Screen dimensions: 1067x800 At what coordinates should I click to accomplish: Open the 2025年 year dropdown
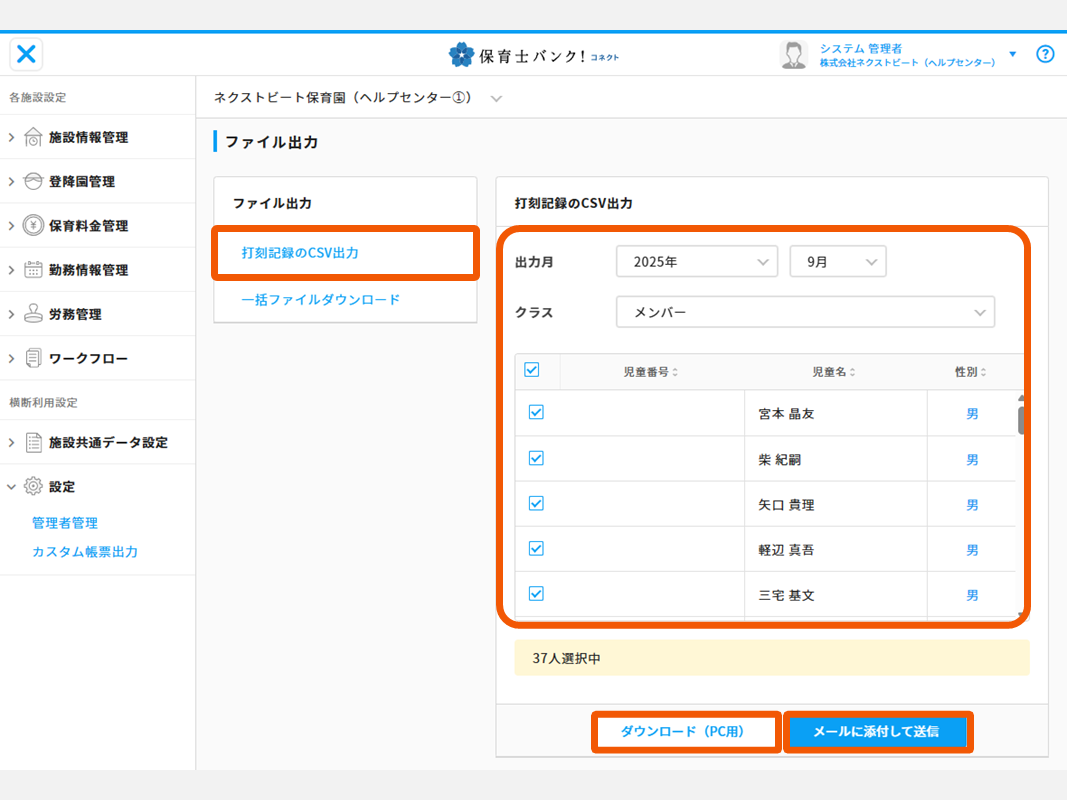tap(696, 262)
